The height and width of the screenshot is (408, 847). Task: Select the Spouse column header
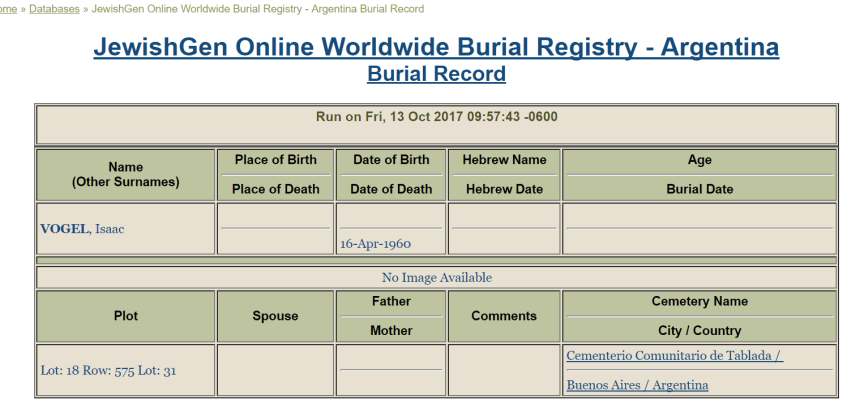tap(275, 316)
